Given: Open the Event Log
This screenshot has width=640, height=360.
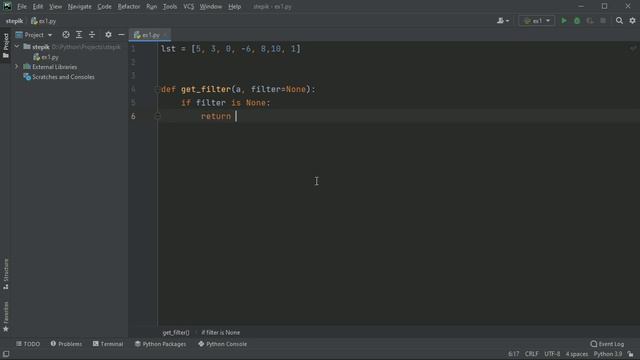Looking at the screenshot, I should pos(607,344).
